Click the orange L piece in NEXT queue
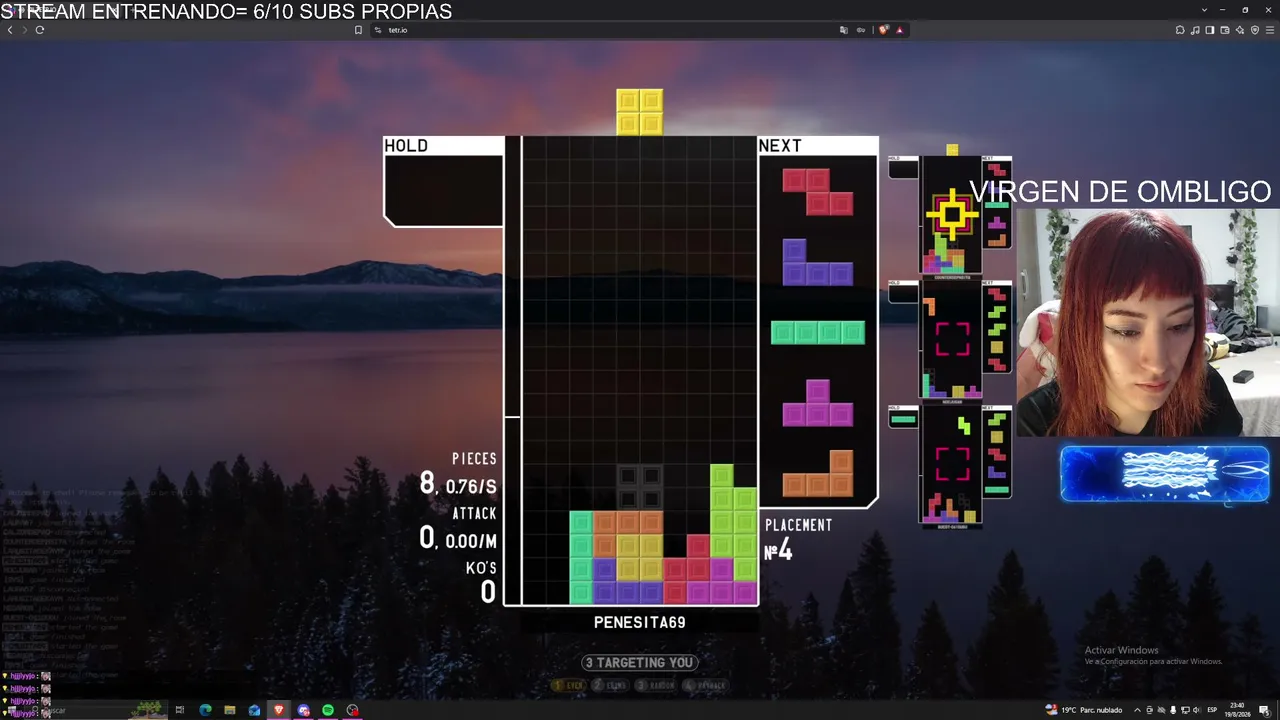The width and height of the screenshot is (1280, 720). [x=818, y=473]
